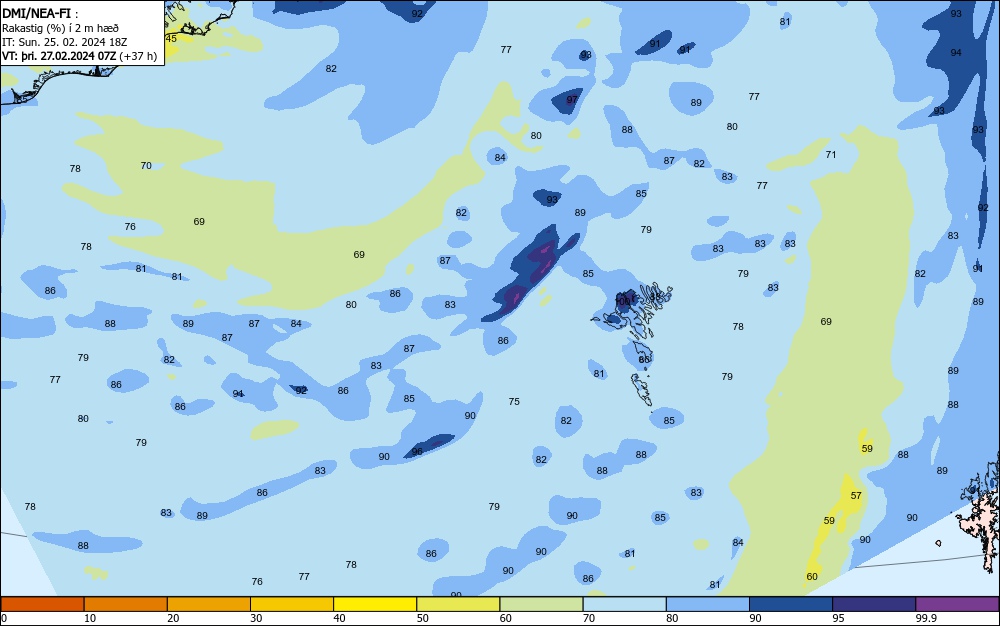The width and height of the screenshot is (1000, 626).
Task: Click the 'Rakastig (%) í 2 m hæð' label
Action: click(60, 28)
